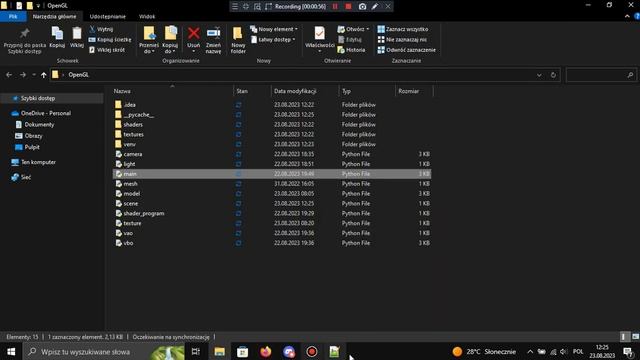Pause the screen recording
The width and height of the screenshot is (640, 360).
pyautogui.click(x=335, y=7)
